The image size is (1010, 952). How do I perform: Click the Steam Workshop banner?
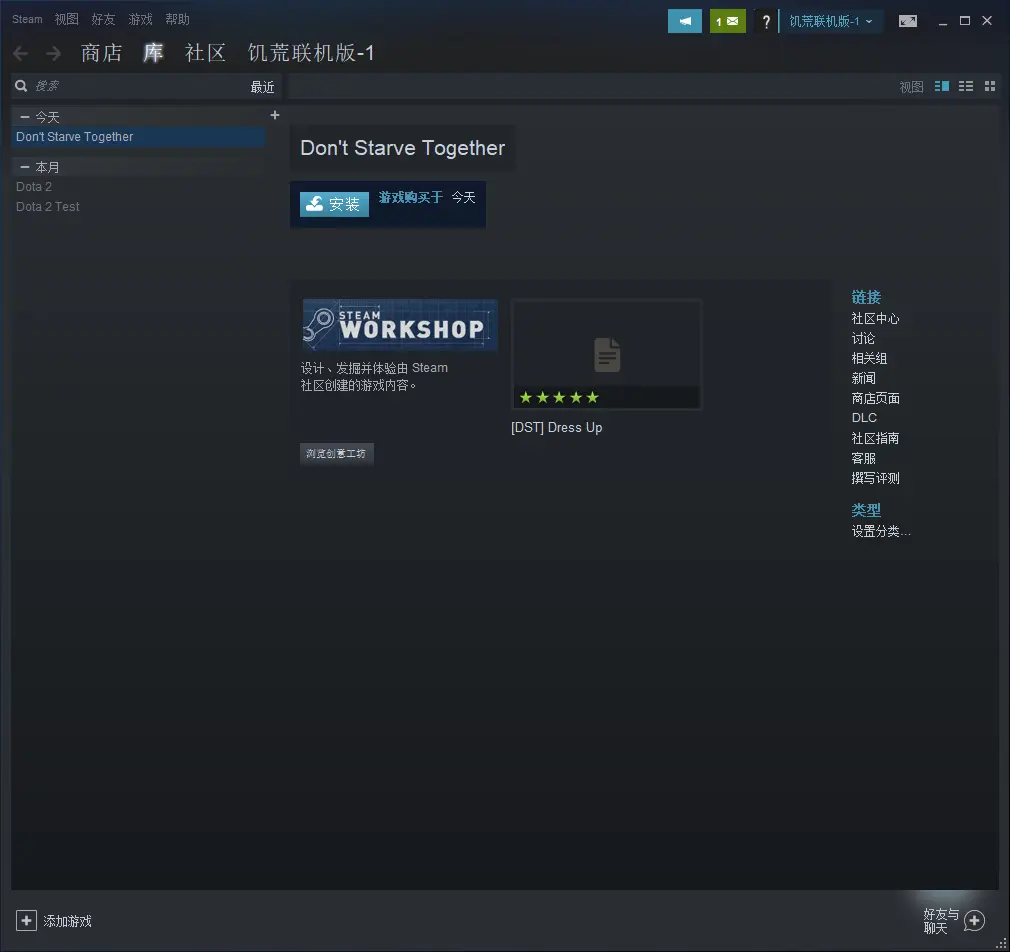coord(400,325)
